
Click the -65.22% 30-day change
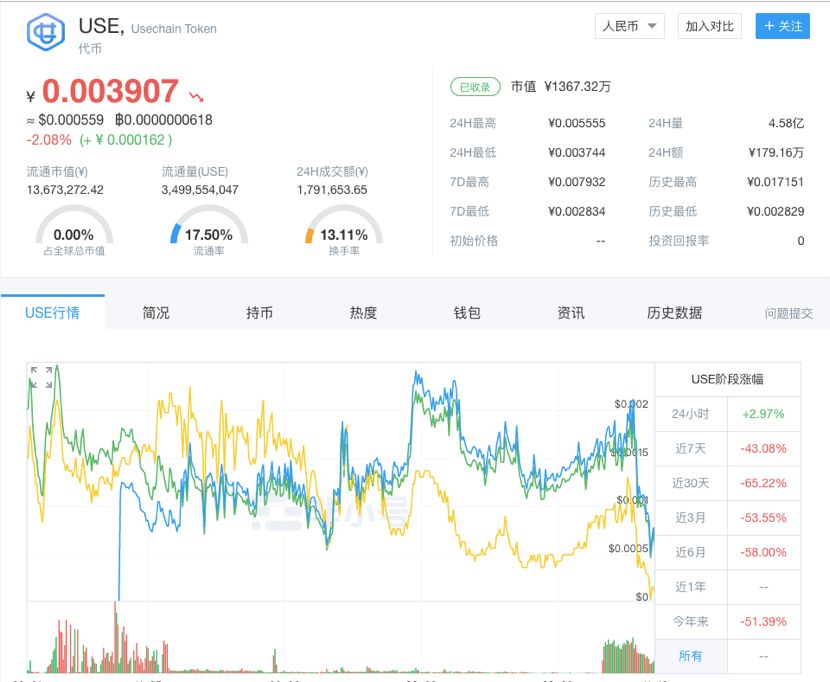tap(763, 483)
